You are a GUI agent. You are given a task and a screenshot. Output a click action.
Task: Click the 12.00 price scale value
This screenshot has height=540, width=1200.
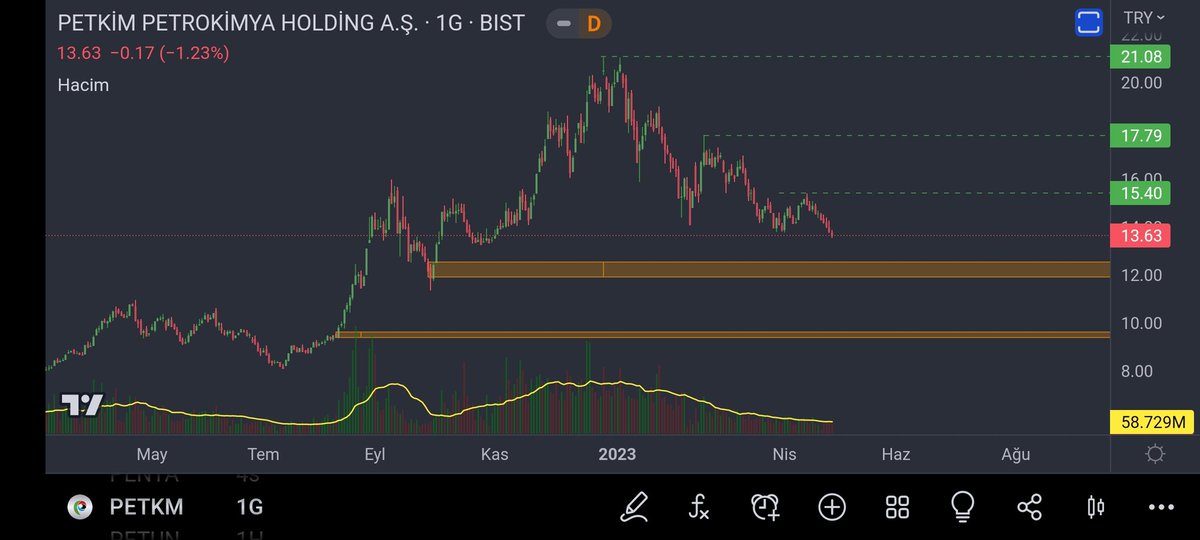1141,275
